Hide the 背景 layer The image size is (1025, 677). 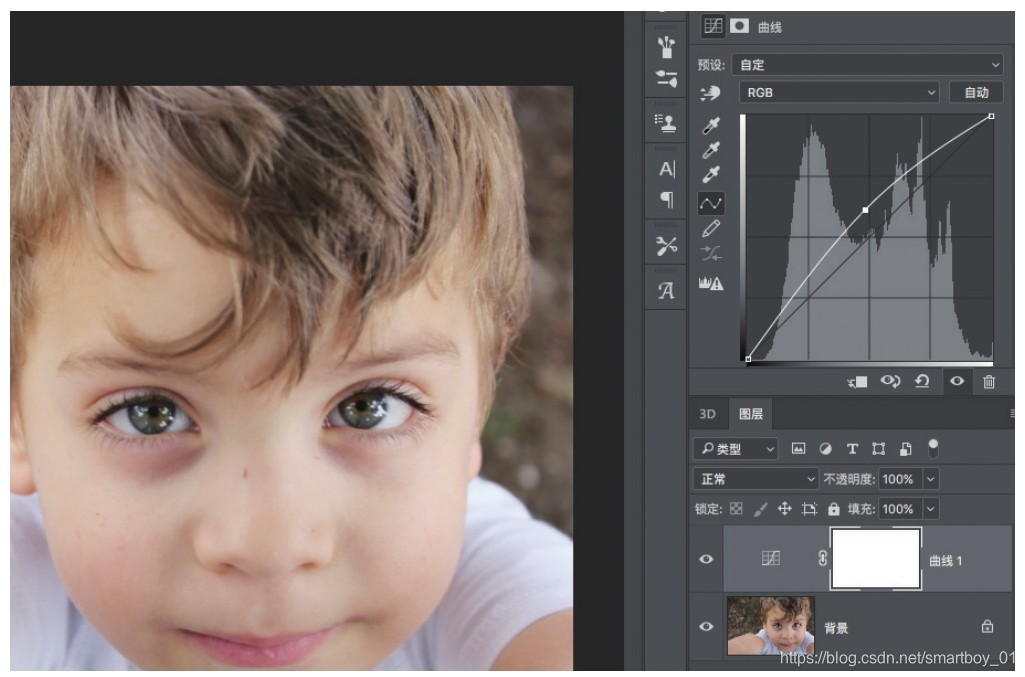[706, 627]
